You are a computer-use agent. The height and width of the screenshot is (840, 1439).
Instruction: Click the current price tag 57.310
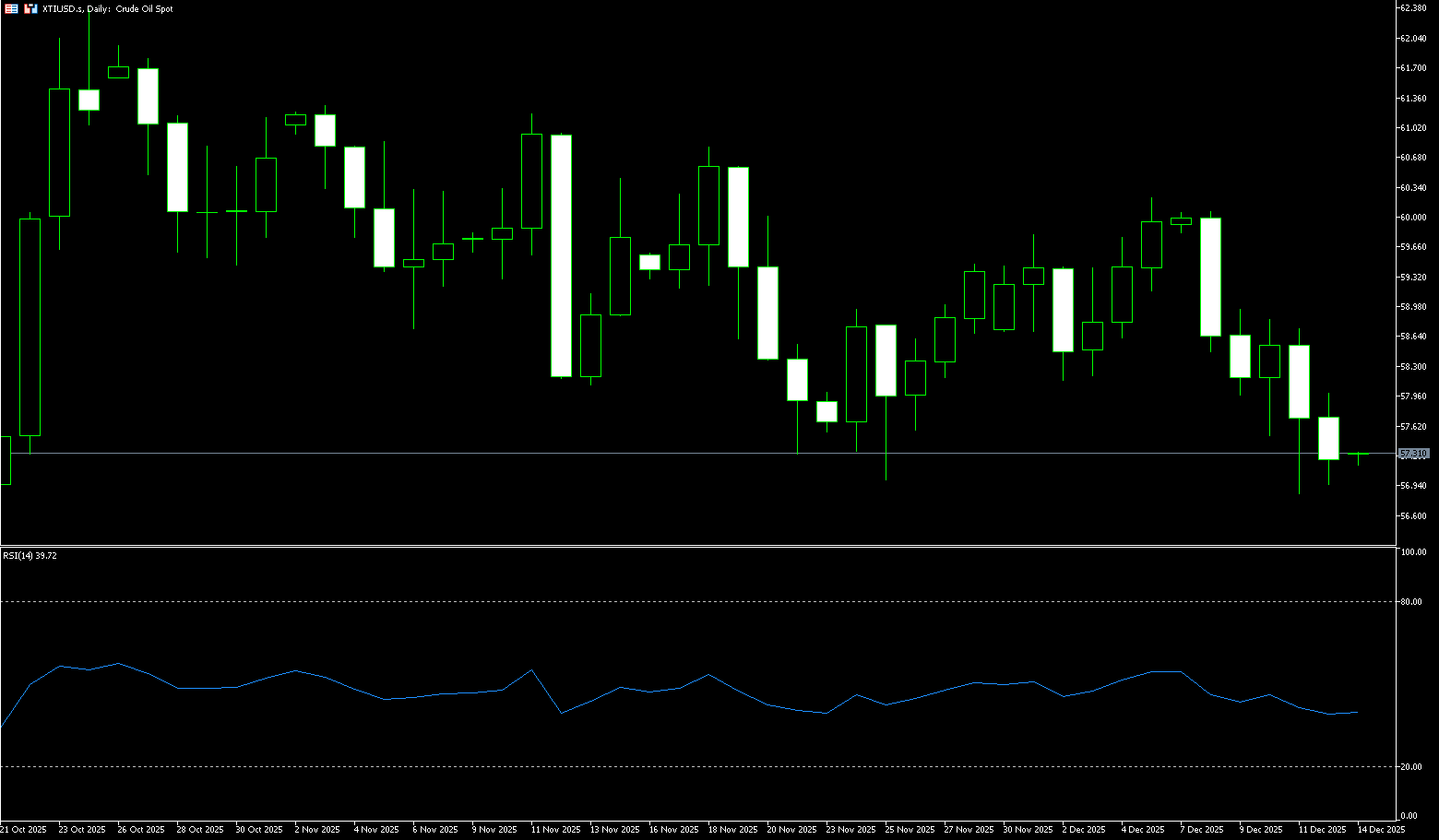coord(1412,454)
